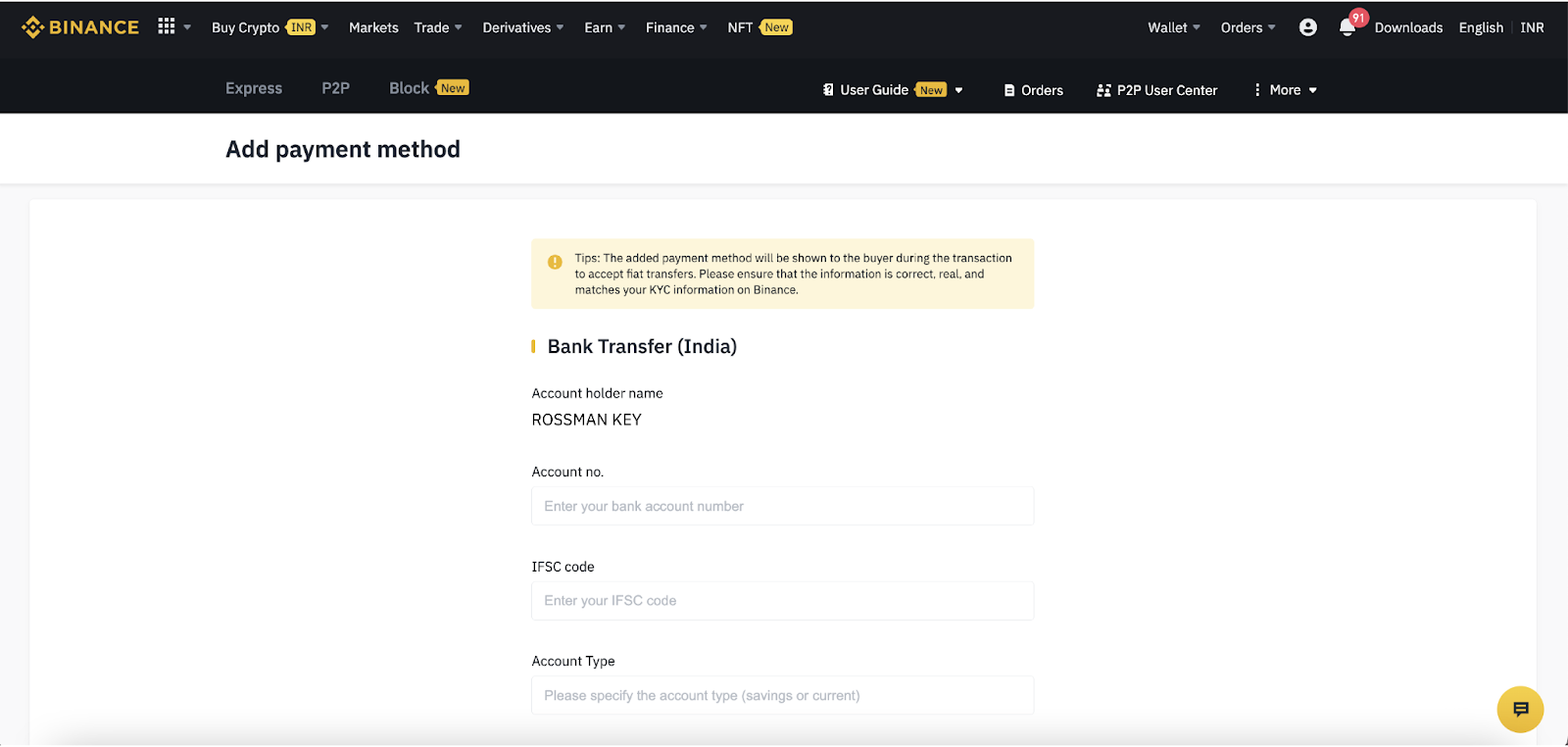Viewport: 1568px width, 747px height.
Task: Focus the IFSC code input field
Action: click(782, 601)
